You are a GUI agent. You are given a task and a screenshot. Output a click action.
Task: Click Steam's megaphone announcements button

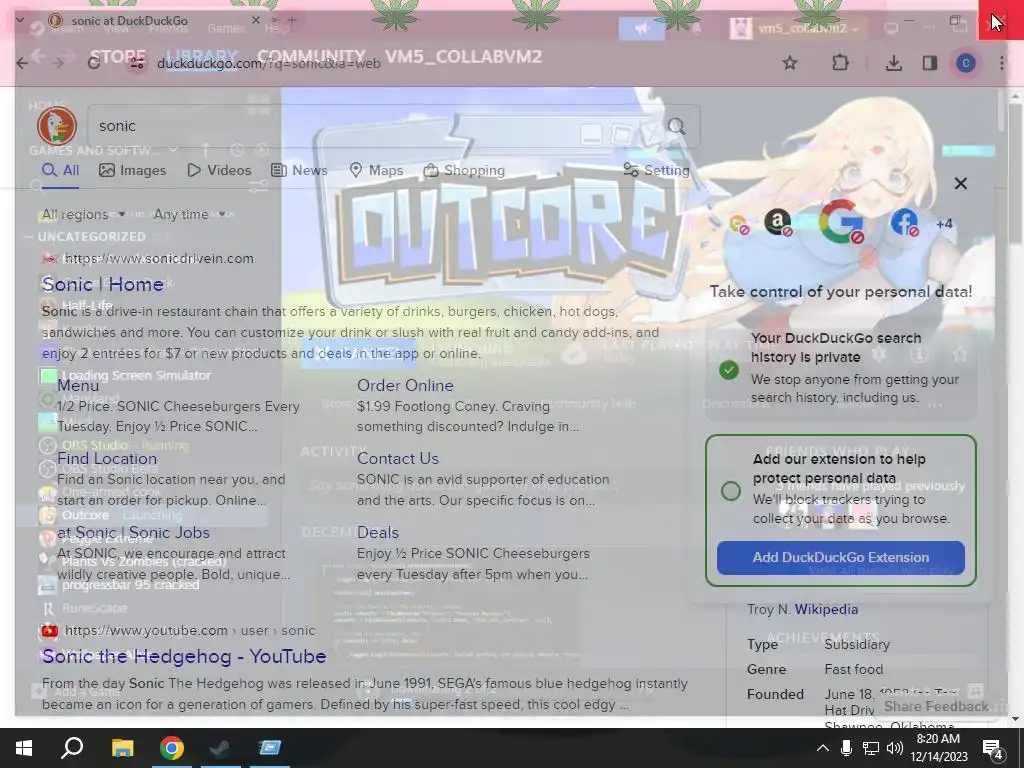(x=642, y=28)
